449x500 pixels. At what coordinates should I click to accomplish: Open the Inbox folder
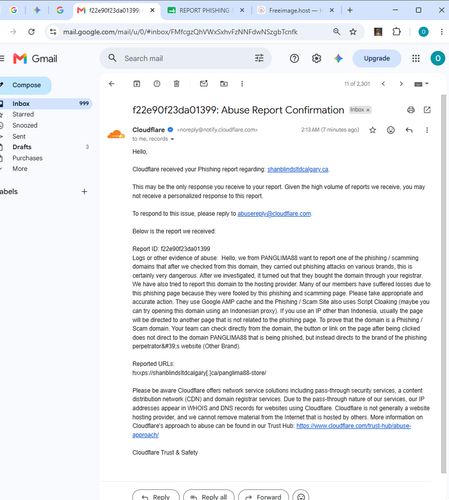[45, 103]
